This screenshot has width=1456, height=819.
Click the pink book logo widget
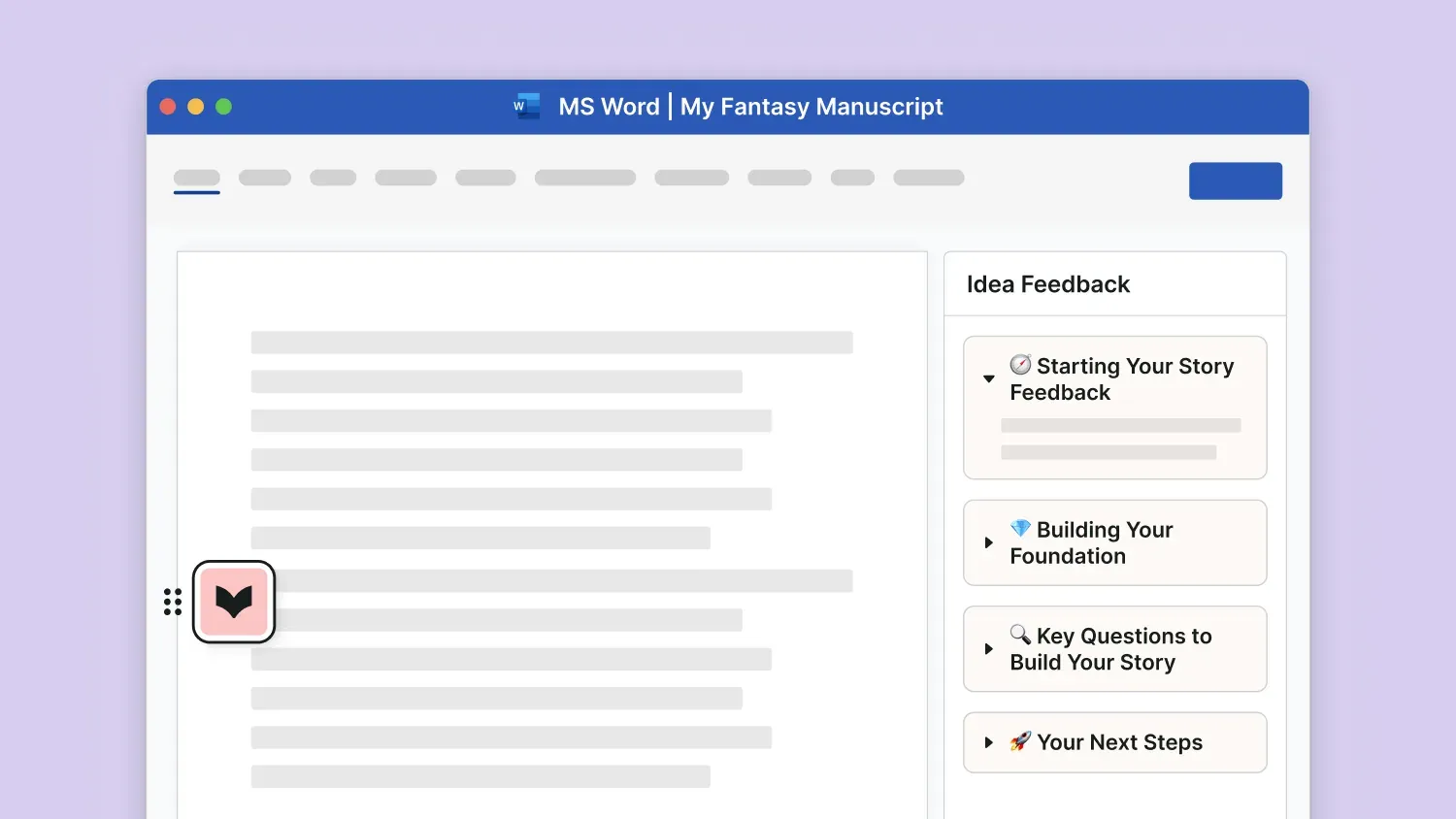point(234,602)
